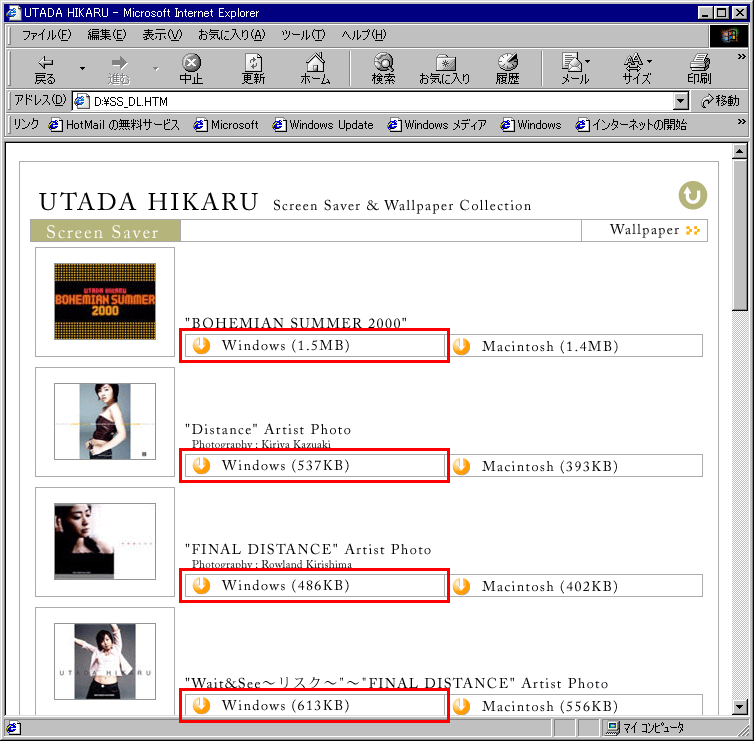This screenshot has width=754, height=741.
Task: Click the UTADA HIKARU page heading
Action: [x=149, y=201]
